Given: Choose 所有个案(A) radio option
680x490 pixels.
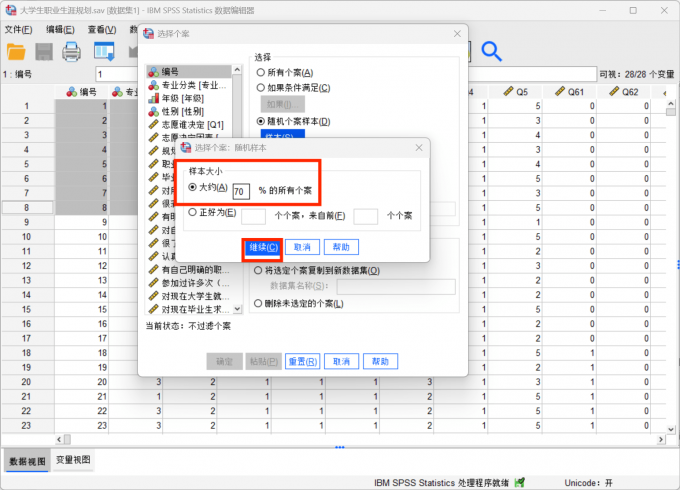Looking at the screenshot, I should coord(261,73).
